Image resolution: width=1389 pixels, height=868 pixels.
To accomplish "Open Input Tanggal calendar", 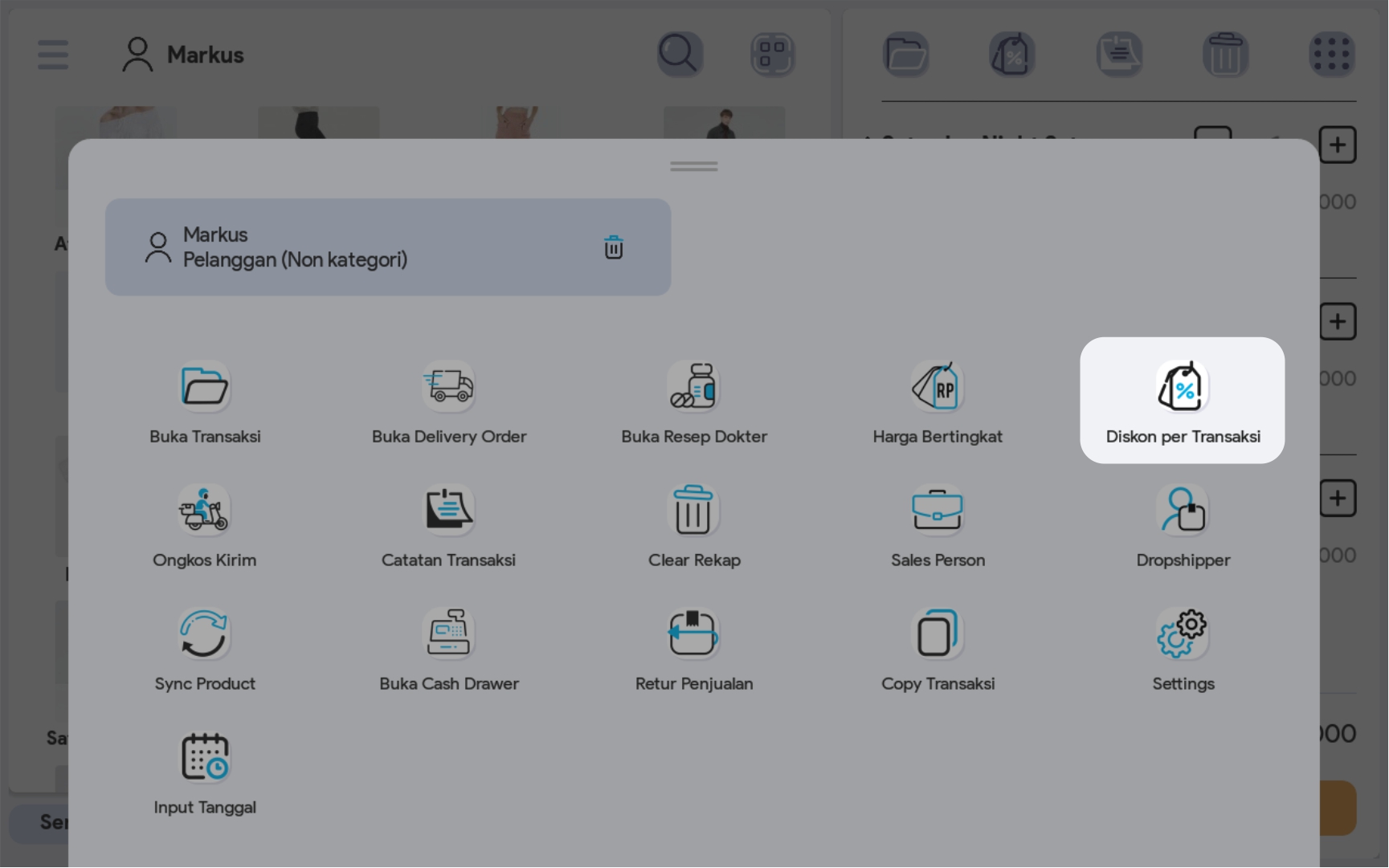I will tap(204, 758).
